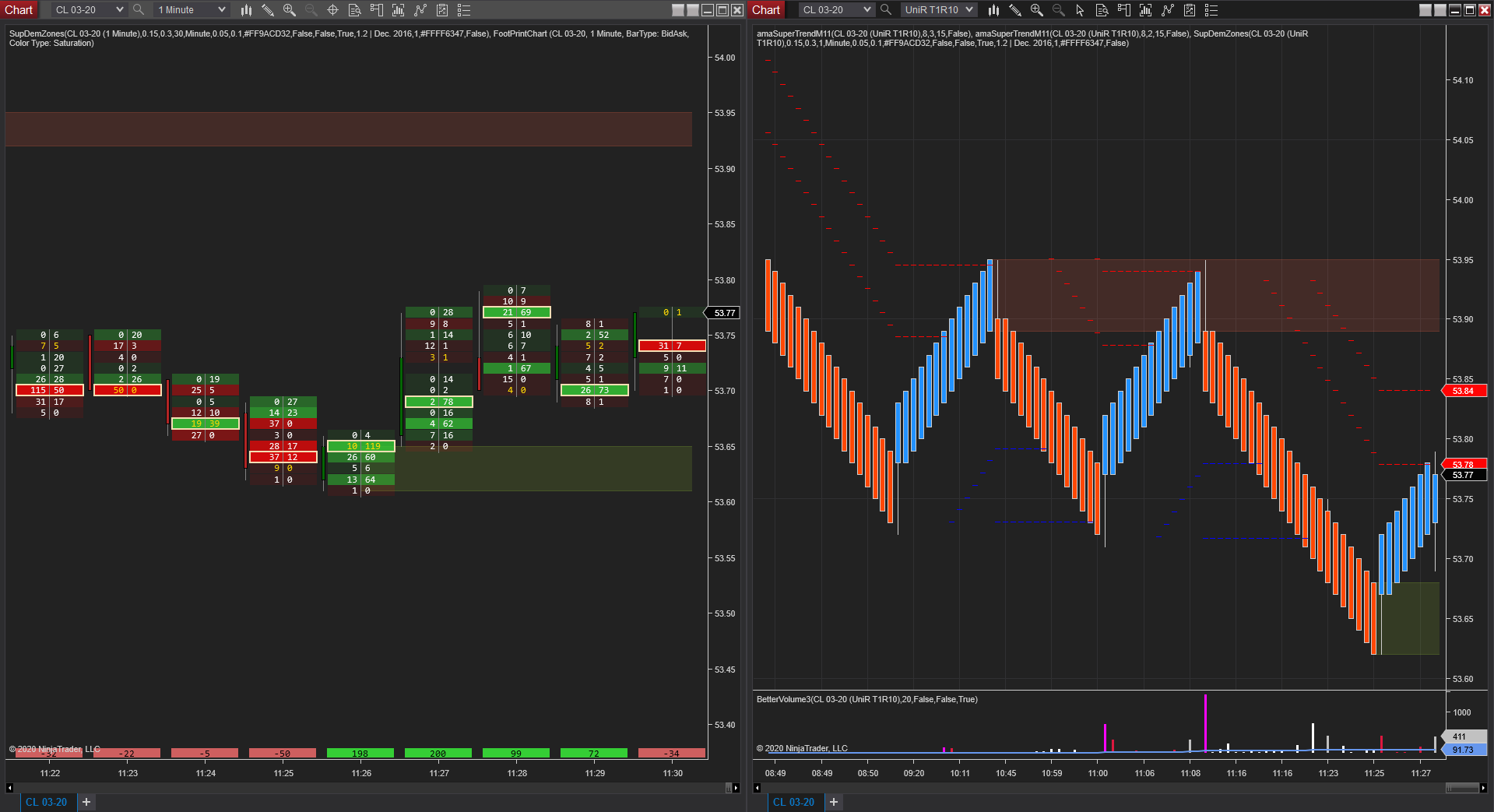
Task: Open first link button in right chart title bar
Action: (x=1425, y=10)
